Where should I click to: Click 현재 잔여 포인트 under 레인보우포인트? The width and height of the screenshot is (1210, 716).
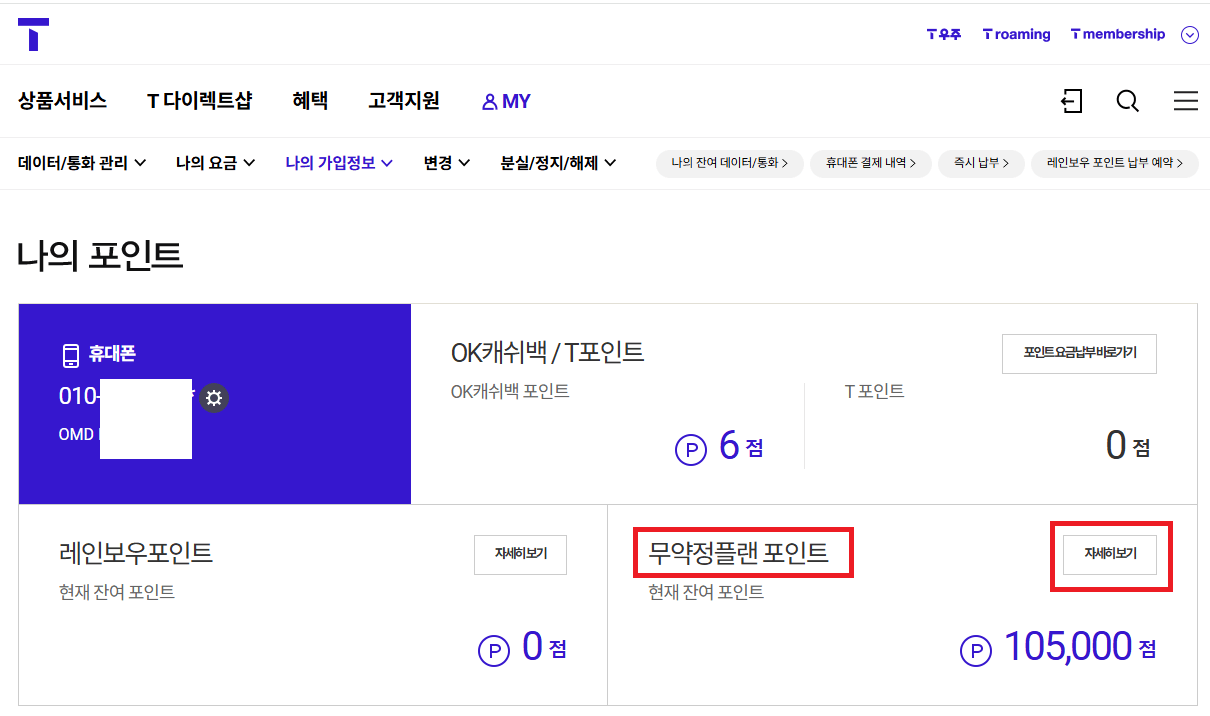tap(117, 593)
